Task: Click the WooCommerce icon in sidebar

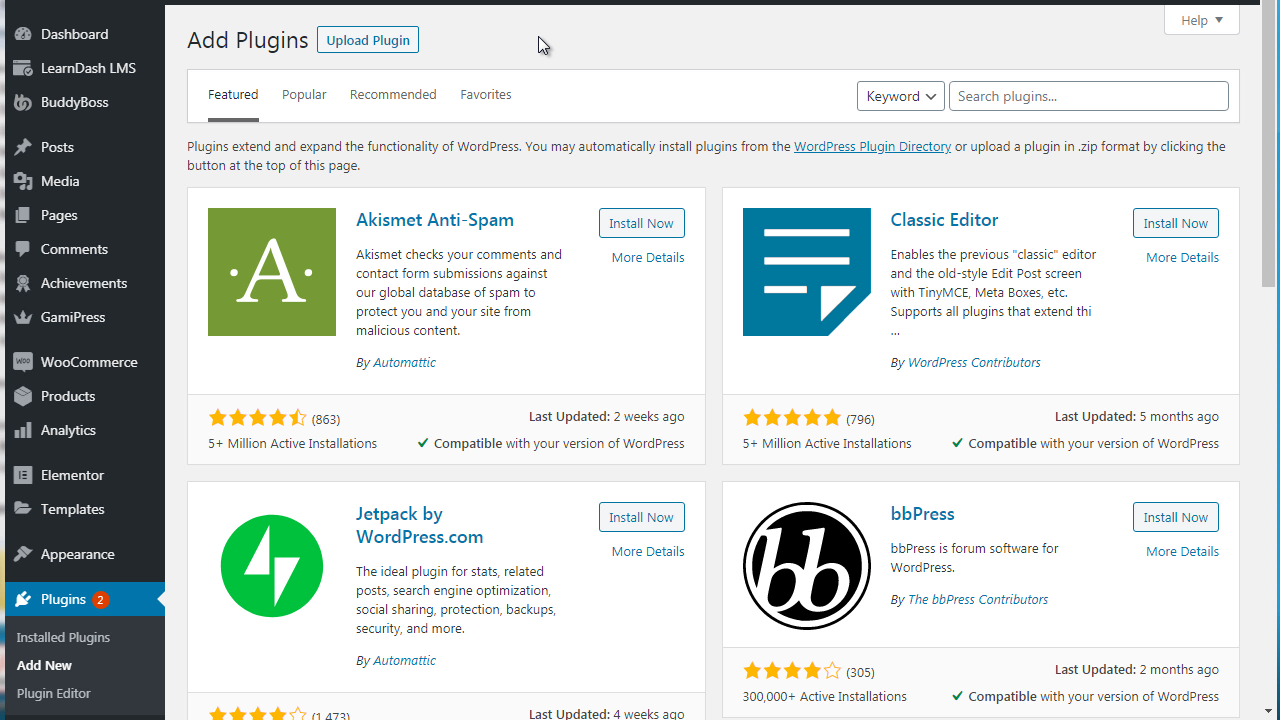Action: [23, 362]
